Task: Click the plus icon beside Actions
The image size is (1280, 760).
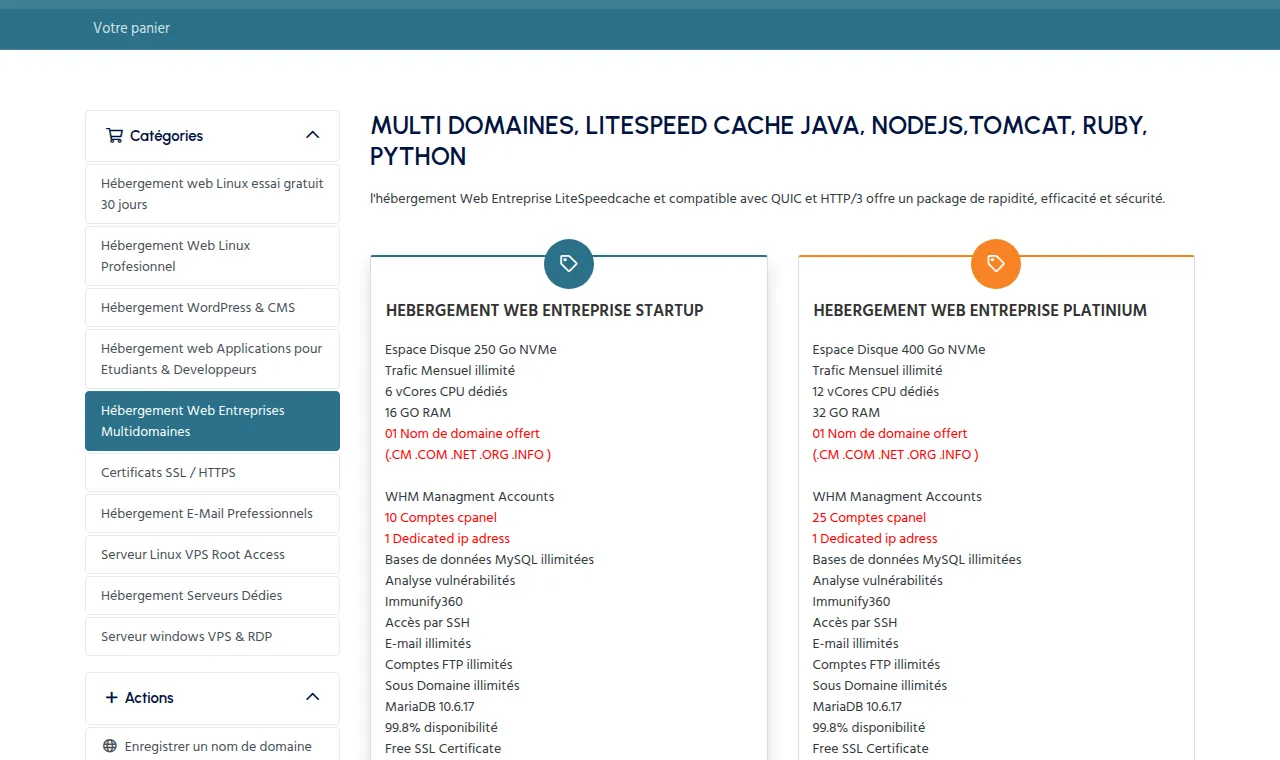Action: 111,697
